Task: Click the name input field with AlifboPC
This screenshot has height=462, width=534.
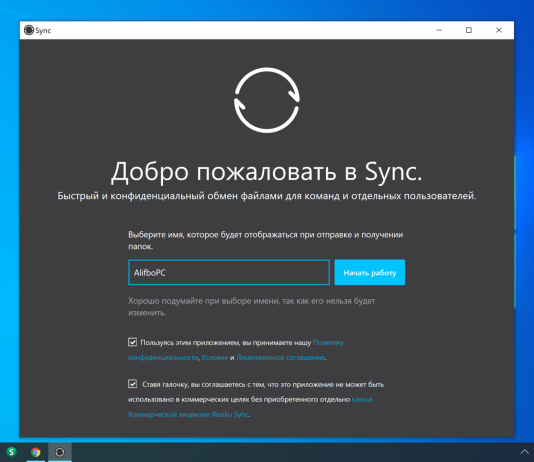Action: pos(229,272)
